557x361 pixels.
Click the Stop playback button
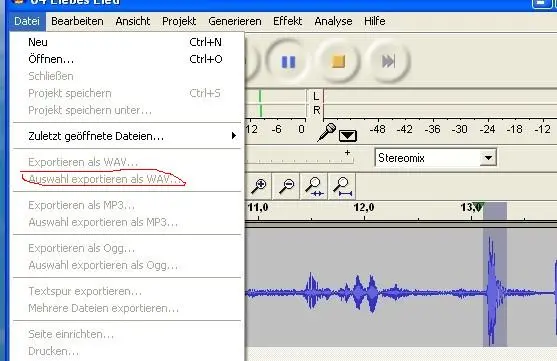point(338,62)
